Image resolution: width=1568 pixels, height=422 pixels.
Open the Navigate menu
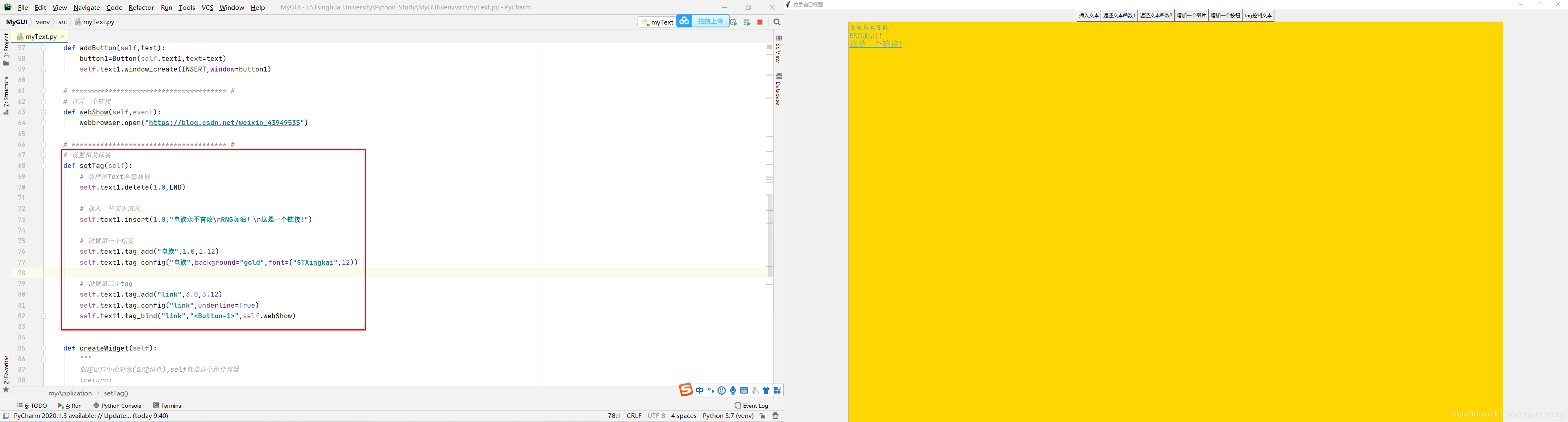tap(87, 7)
